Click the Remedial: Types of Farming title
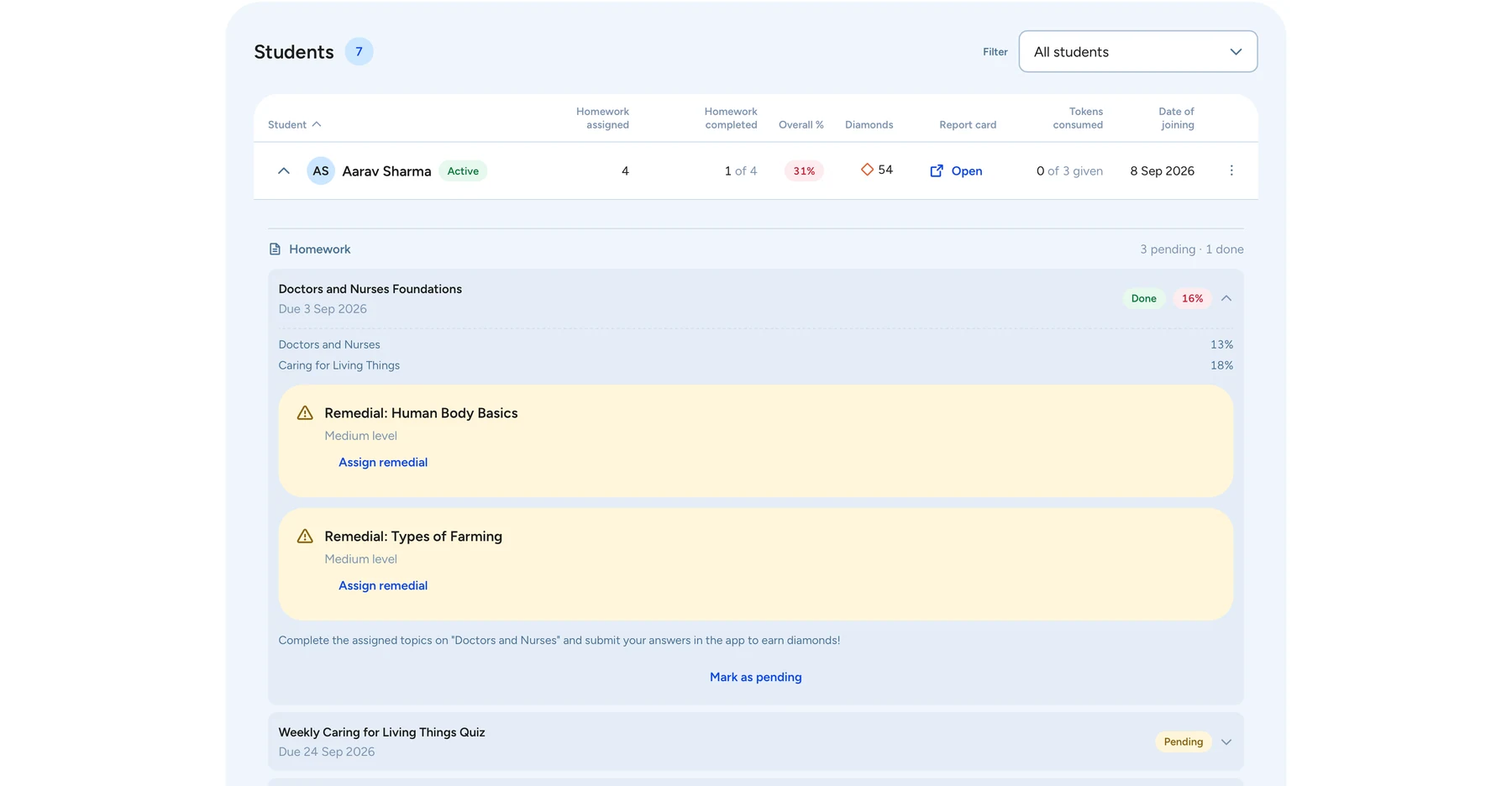The image size is (1512, 786). point(413,537)
